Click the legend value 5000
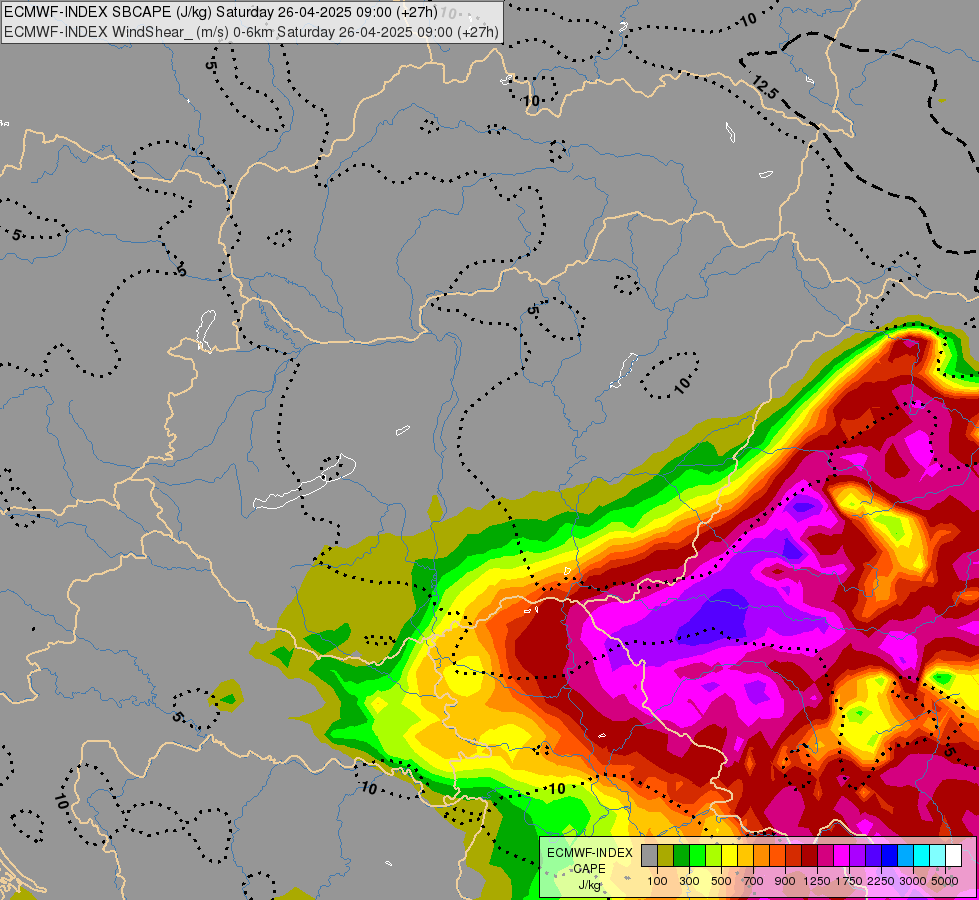Screen dimensions: 979x900 pos(945,881)
